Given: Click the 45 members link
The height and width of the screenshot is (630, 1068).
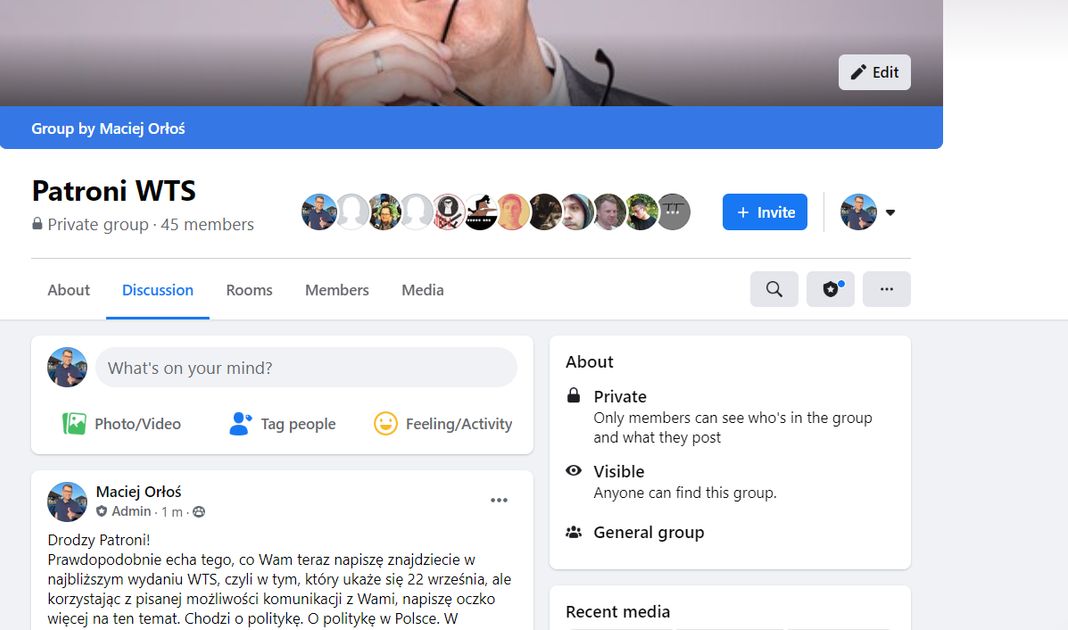Looking at the screenshot, I should (207, 224).
